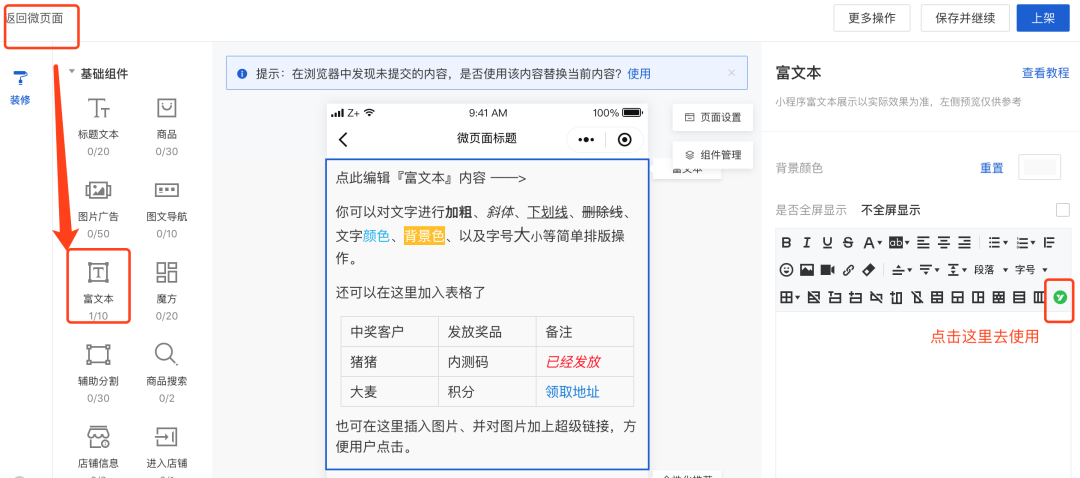The width and height of the screenshot is (1080, 478).
Task: Open the 段落 paragraph format dropdown
Action: tap(993, 270)
